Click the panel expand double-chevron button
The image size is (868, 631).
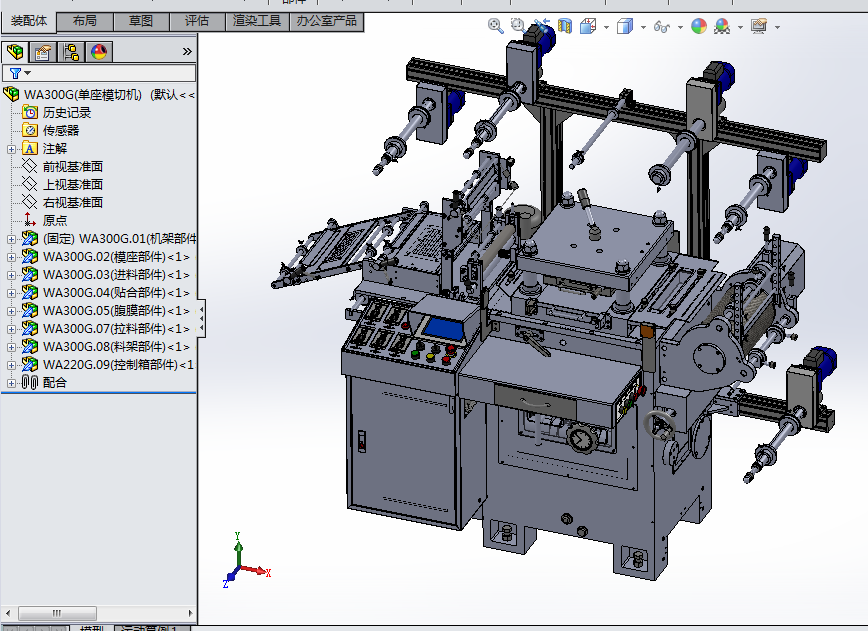point(187,52)
